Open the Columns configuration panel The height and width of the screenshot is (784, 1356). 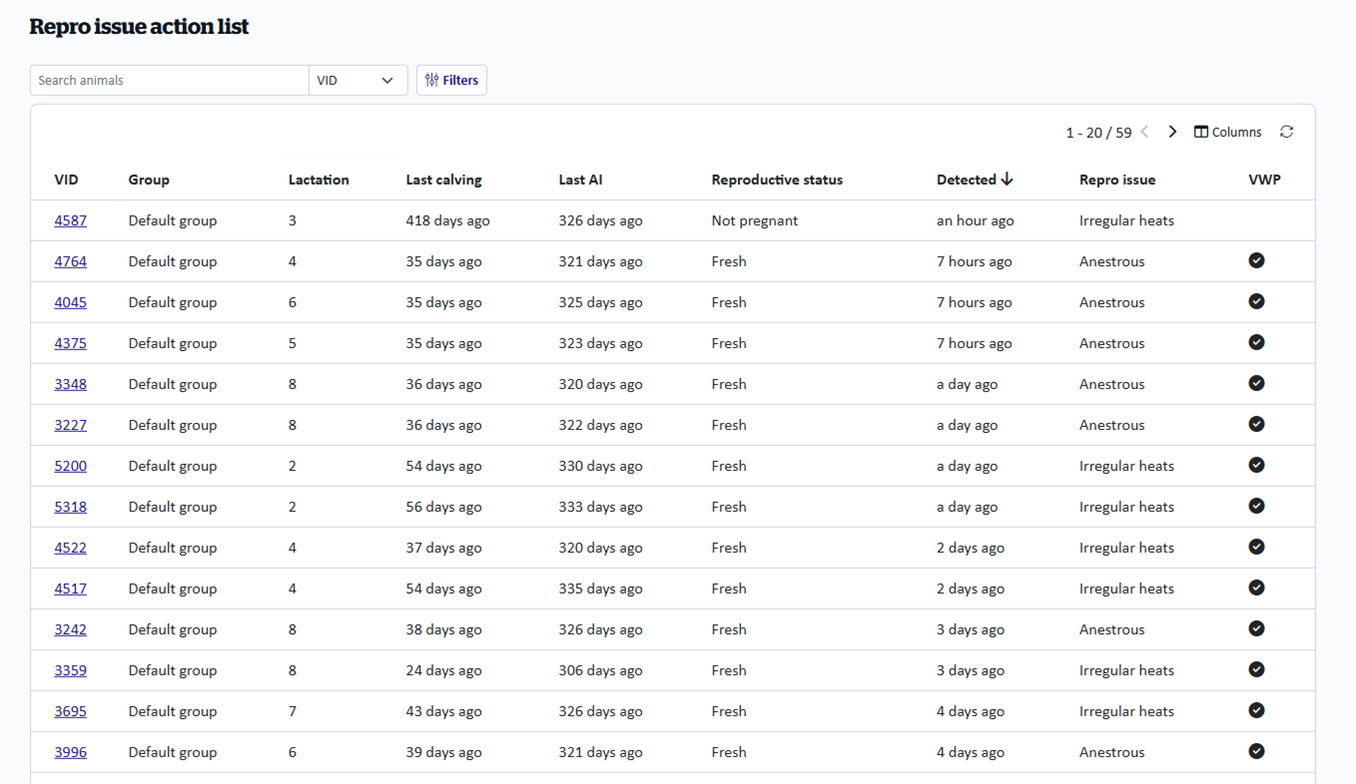[x=1227, y=131]
